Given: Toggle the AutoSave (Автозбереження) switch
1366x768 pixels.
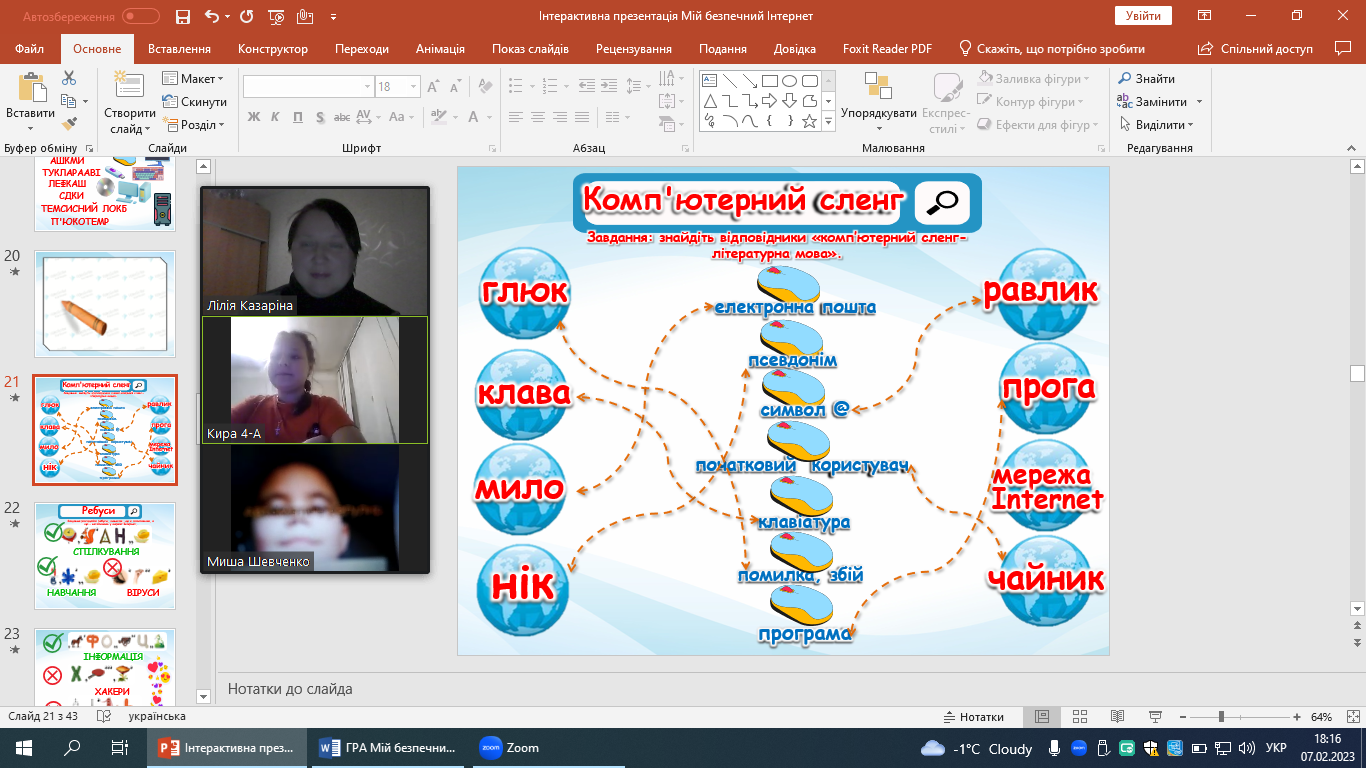Looking at the screenshot, I should pos(141,16).
